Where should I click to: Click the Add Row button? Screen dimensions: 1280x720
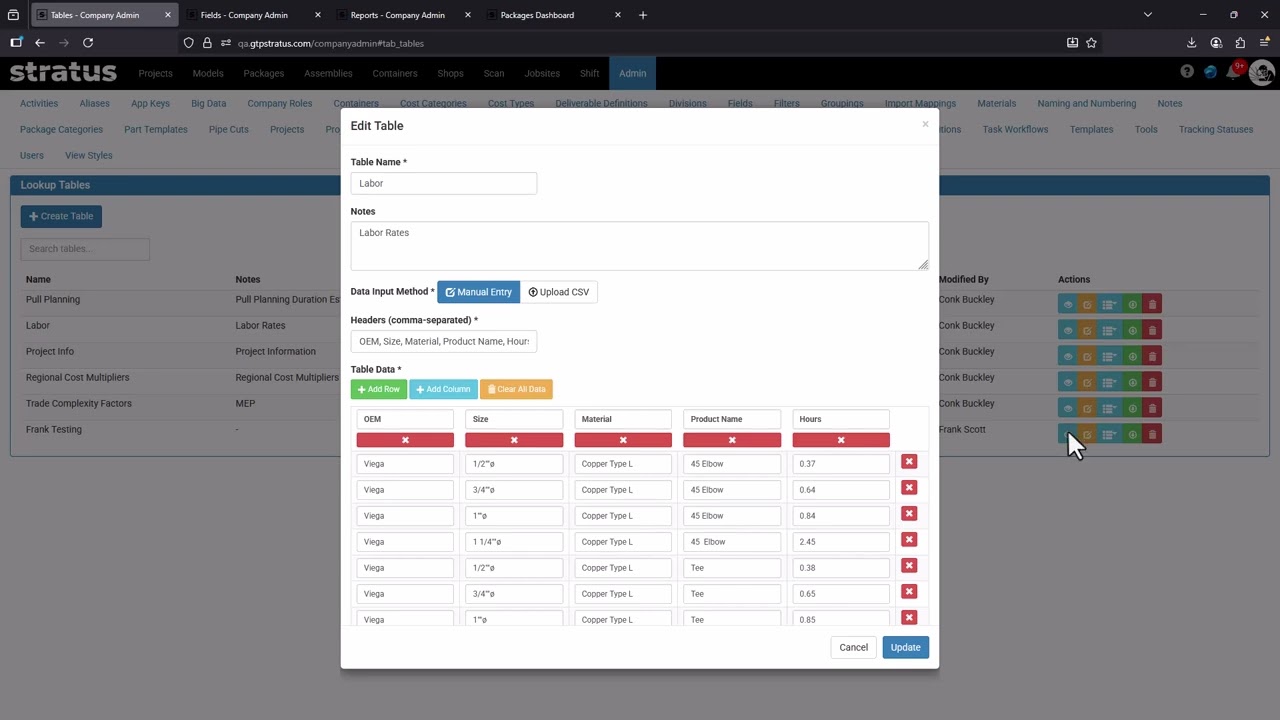pos(379,389)
